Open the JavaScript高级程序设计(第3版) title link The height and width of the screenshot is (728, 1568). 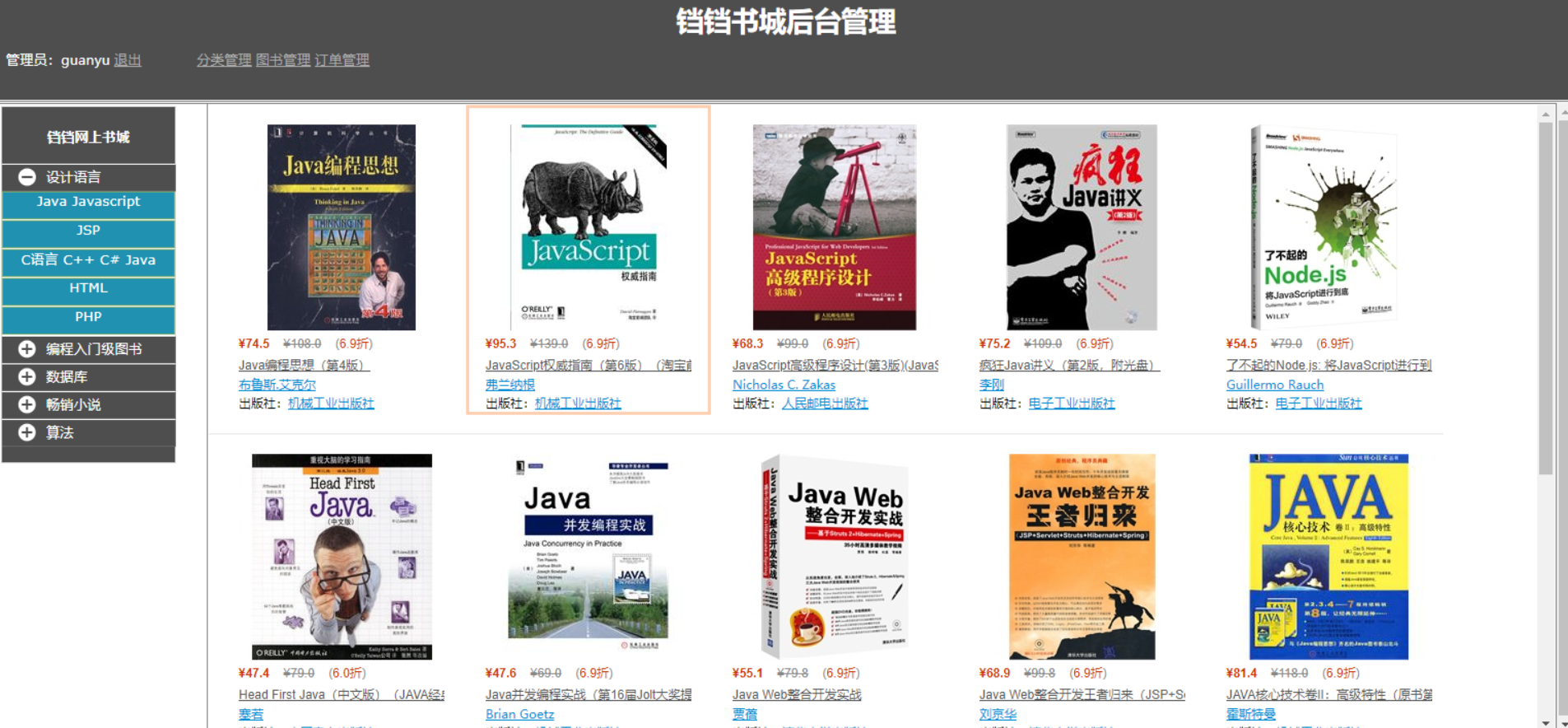[x=835, y=365]
